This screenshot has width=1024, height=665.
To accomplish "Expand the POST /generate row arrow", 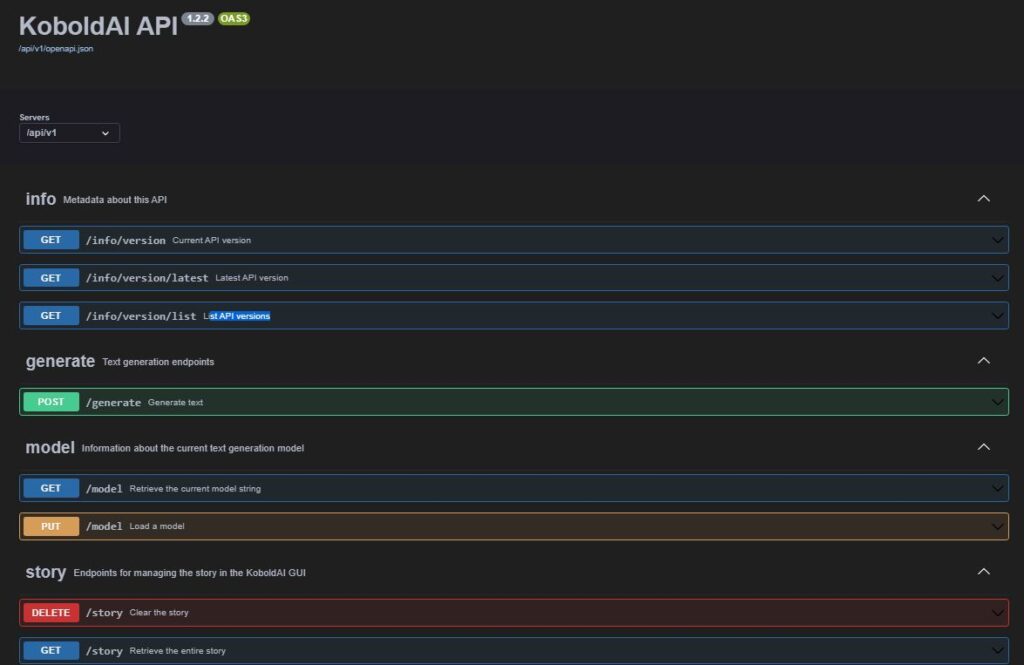I will pyautogui.click(x=997, y=402).
